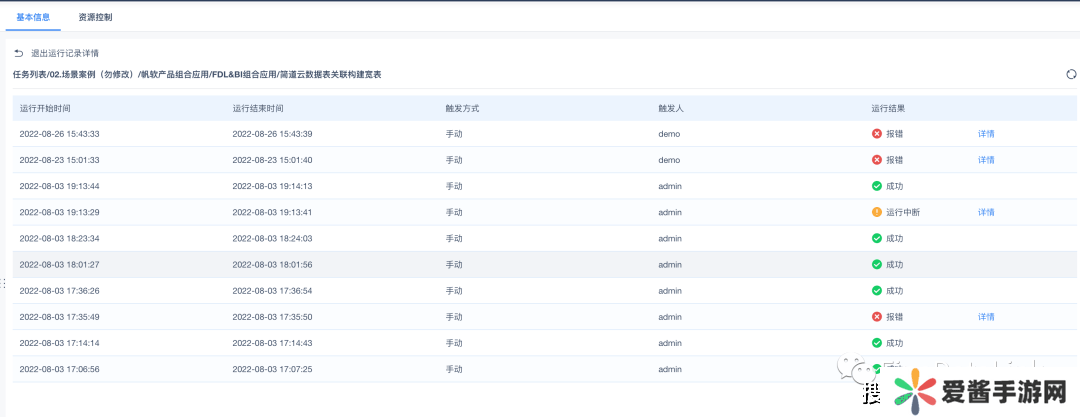View 详情 for the 运行中断 run
Screen dimensions: 1080x417
[x=986, y=212]
